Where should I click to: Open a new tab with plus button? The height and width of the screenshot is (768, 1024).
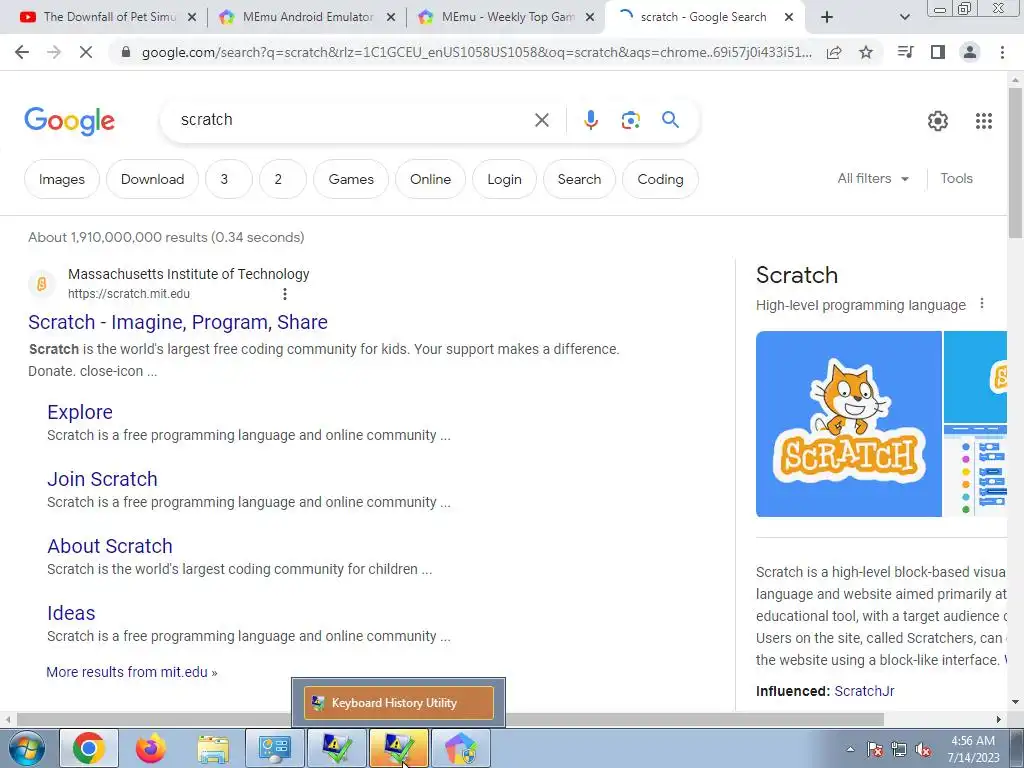click(x=827, y=17)
